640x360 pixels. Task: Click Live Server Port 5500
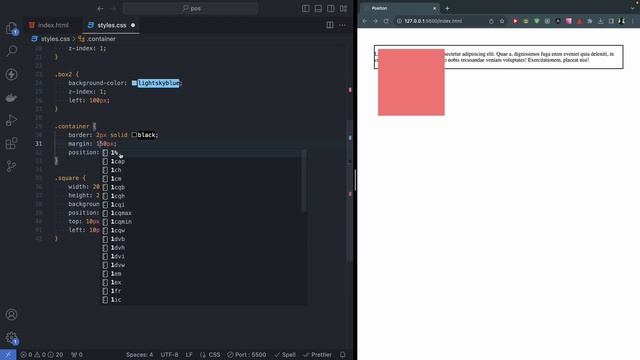pos(247,355)
